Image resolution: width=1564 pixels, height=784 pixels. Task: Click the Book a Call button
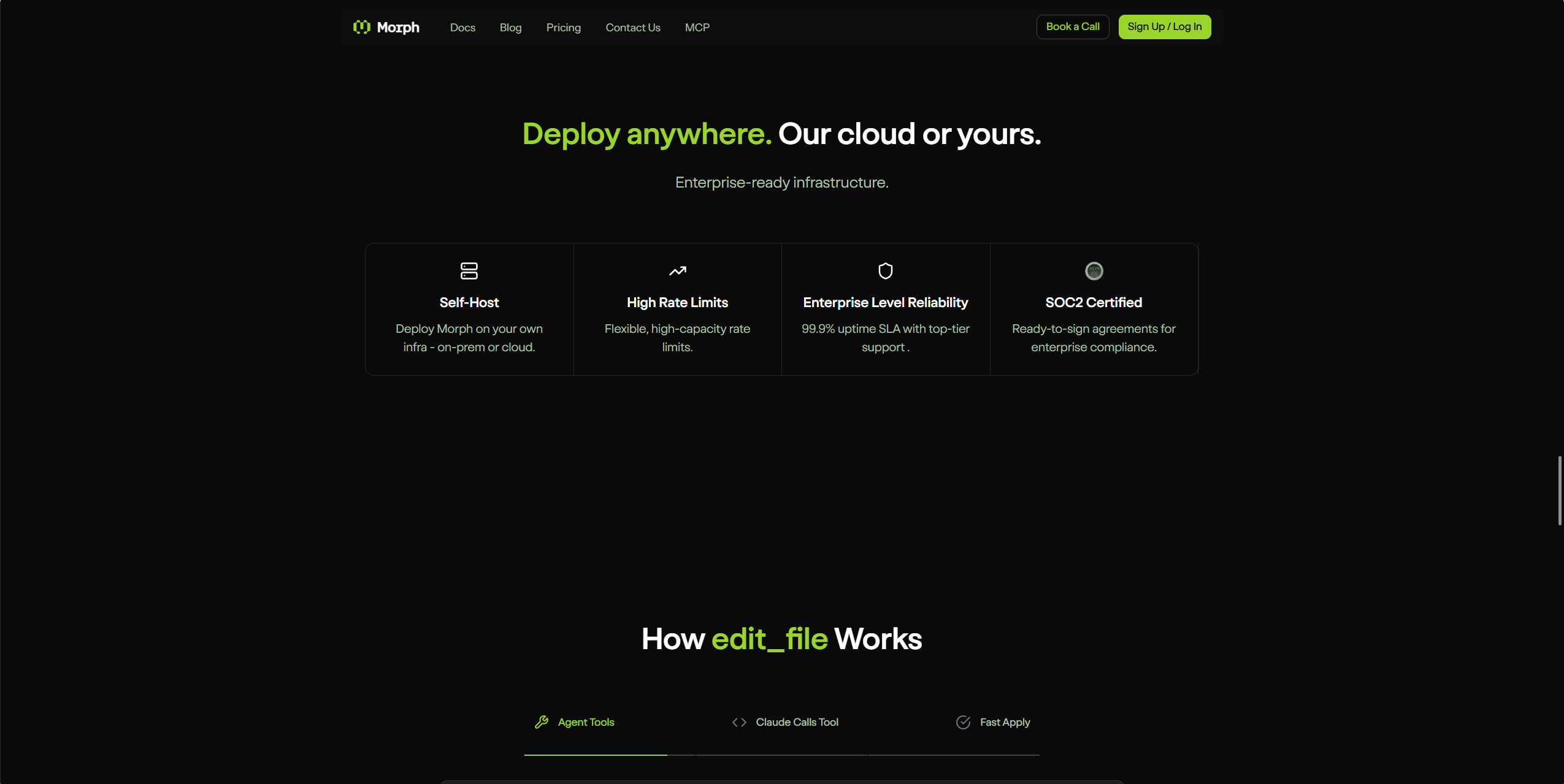(x=1073, y=27)
